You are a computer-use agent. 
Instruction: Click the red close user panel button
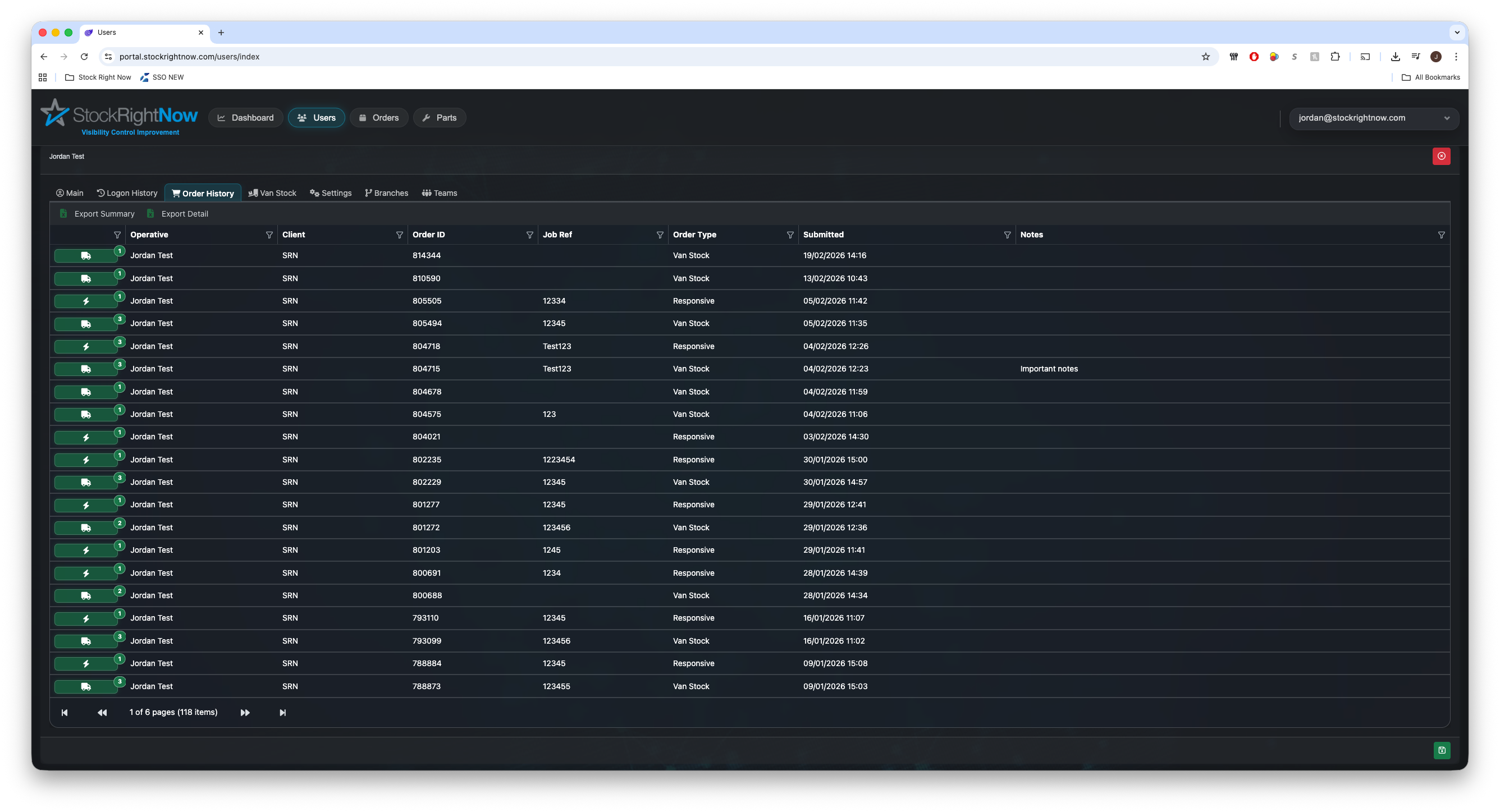pyautogui.click(x=1441, y=156)
